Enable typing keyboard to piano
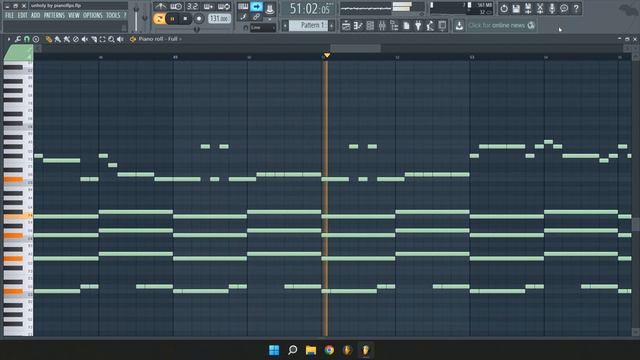 tap(243, 7)
